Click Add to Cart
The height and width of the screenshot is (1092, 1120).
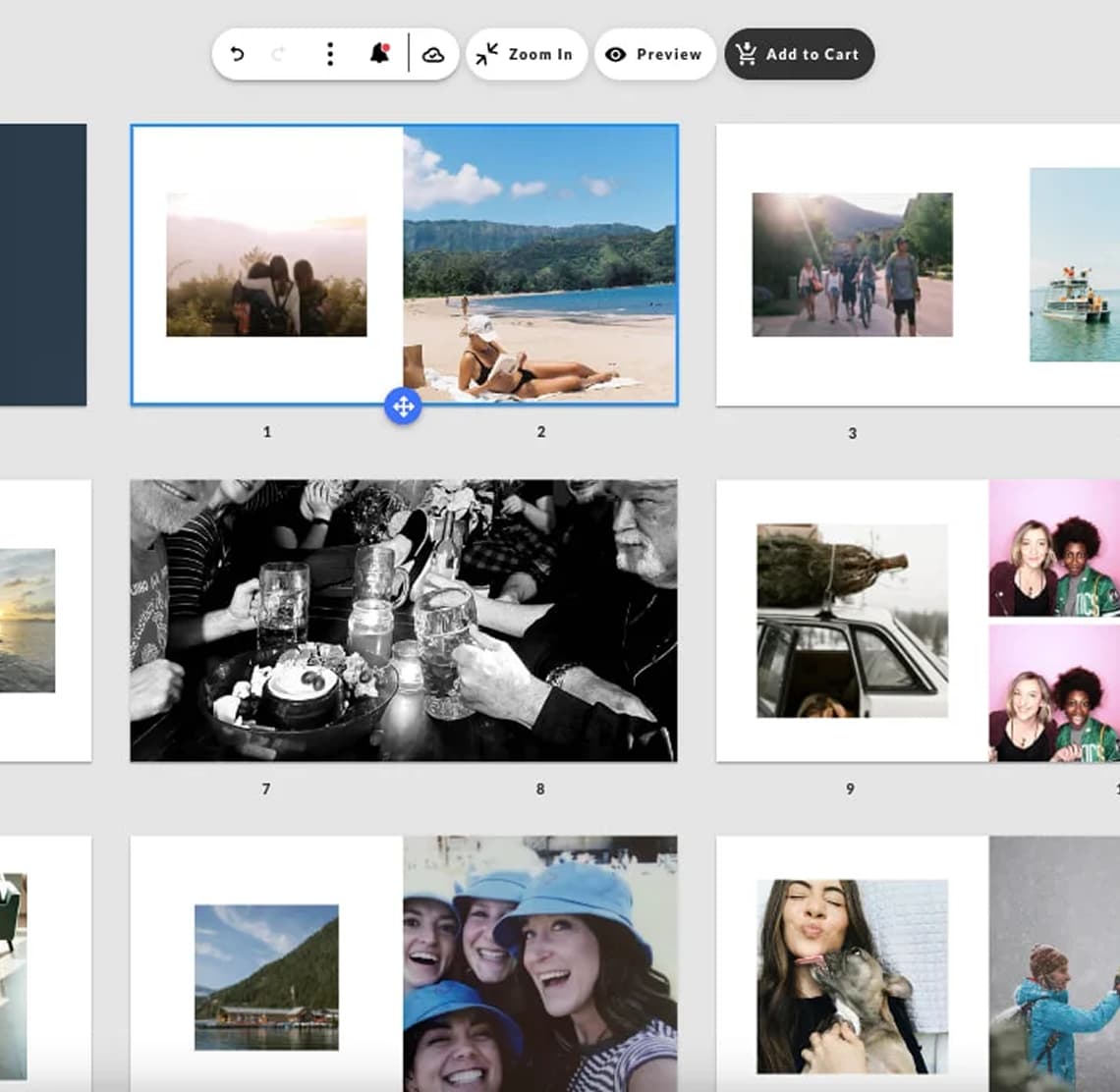click(799, 55)
